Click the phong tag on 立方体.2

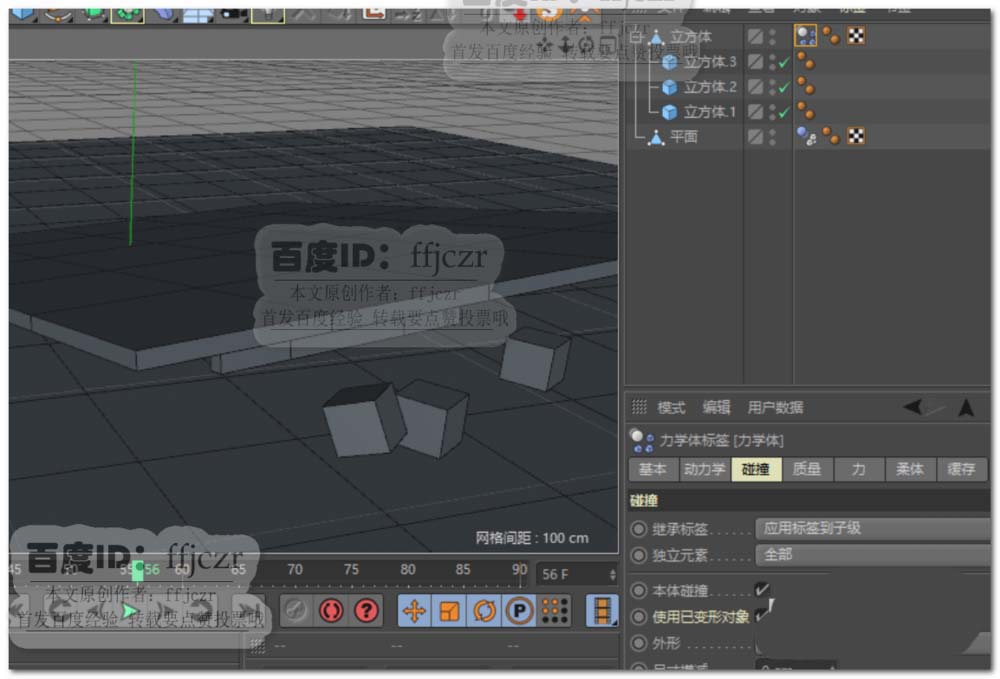pos(805,86)
